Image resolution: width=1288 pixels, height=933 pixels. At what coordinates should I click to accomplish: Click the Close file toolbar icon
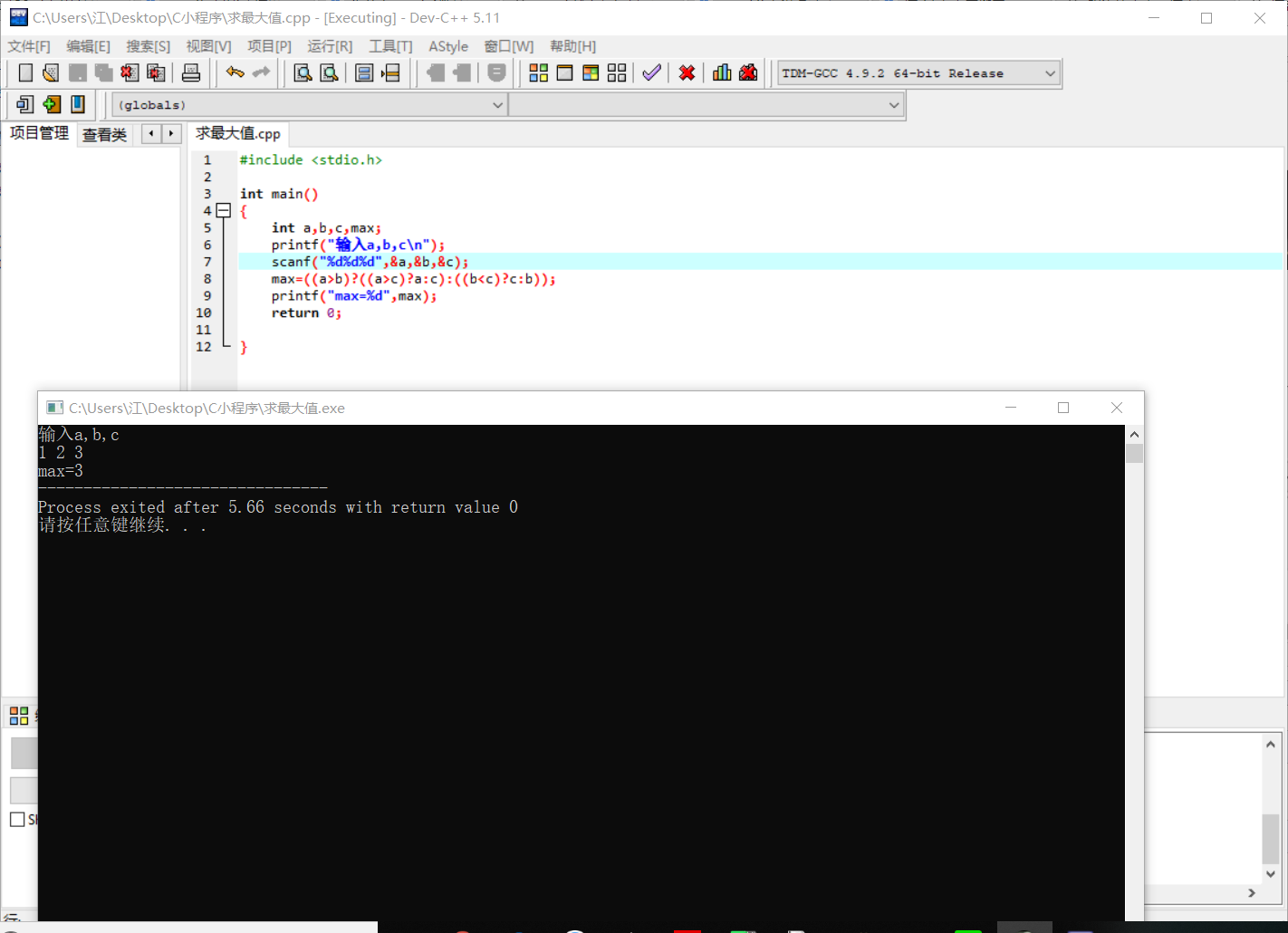[x=130, y=73]
